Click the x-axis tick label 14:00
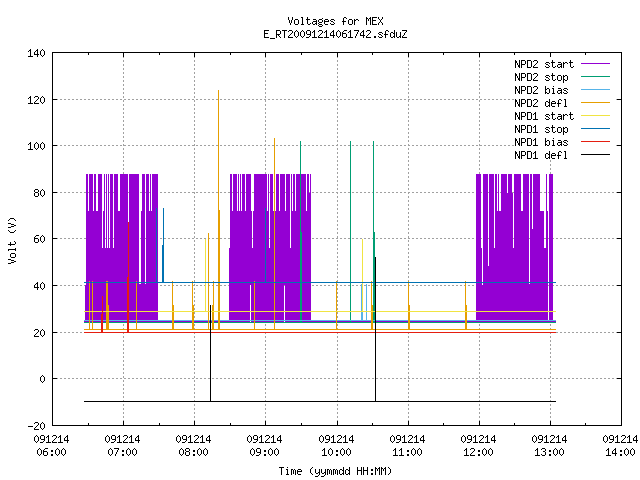640x480 pixels. coord(620,453)
